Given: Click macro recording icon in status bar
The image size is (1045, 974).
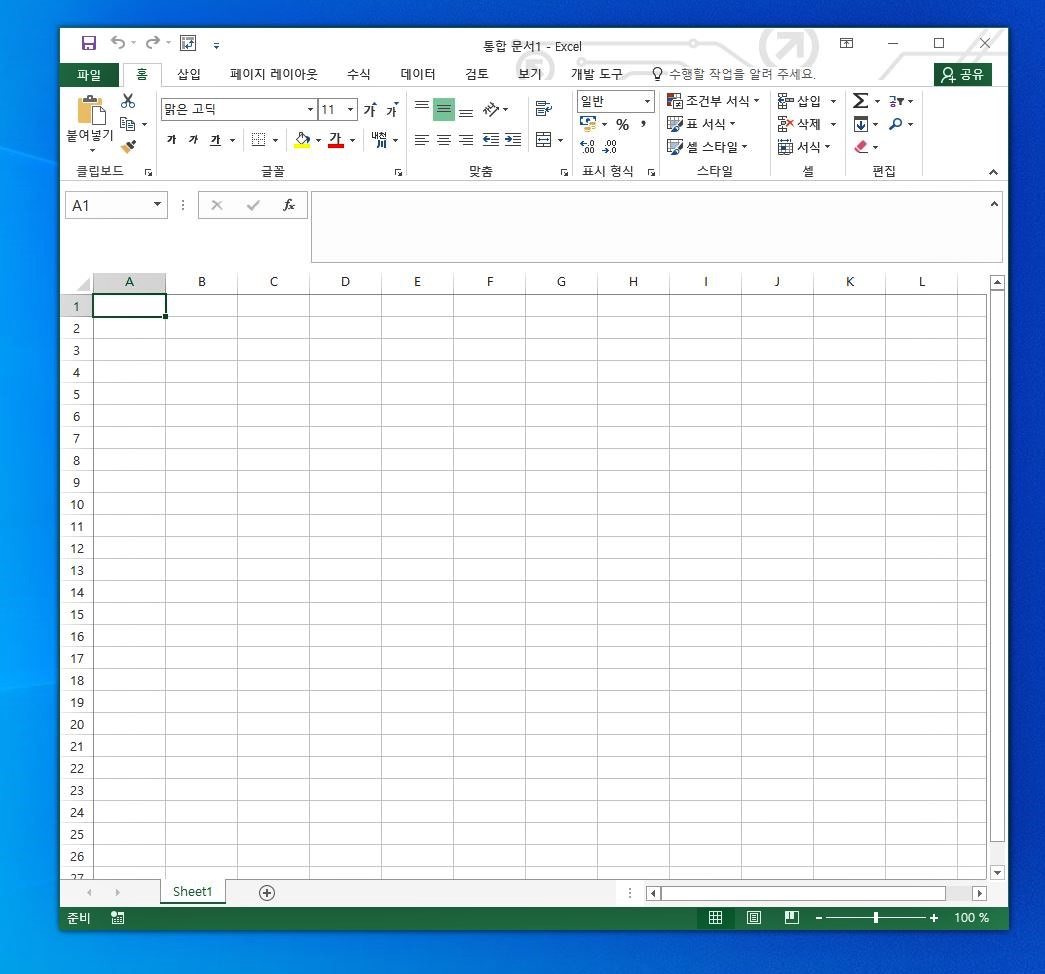Looking at the screenshot, I should coord(117,918).
